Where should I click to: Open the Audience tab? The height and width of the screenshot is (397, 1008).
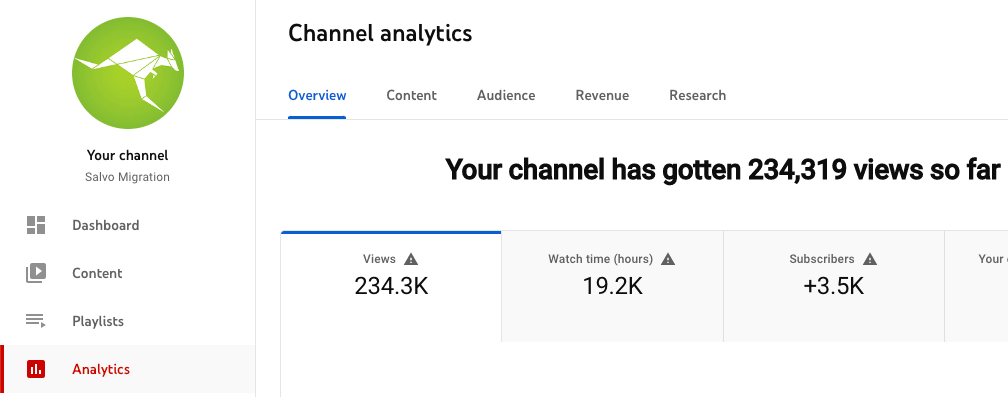click(x=506, y=96)
